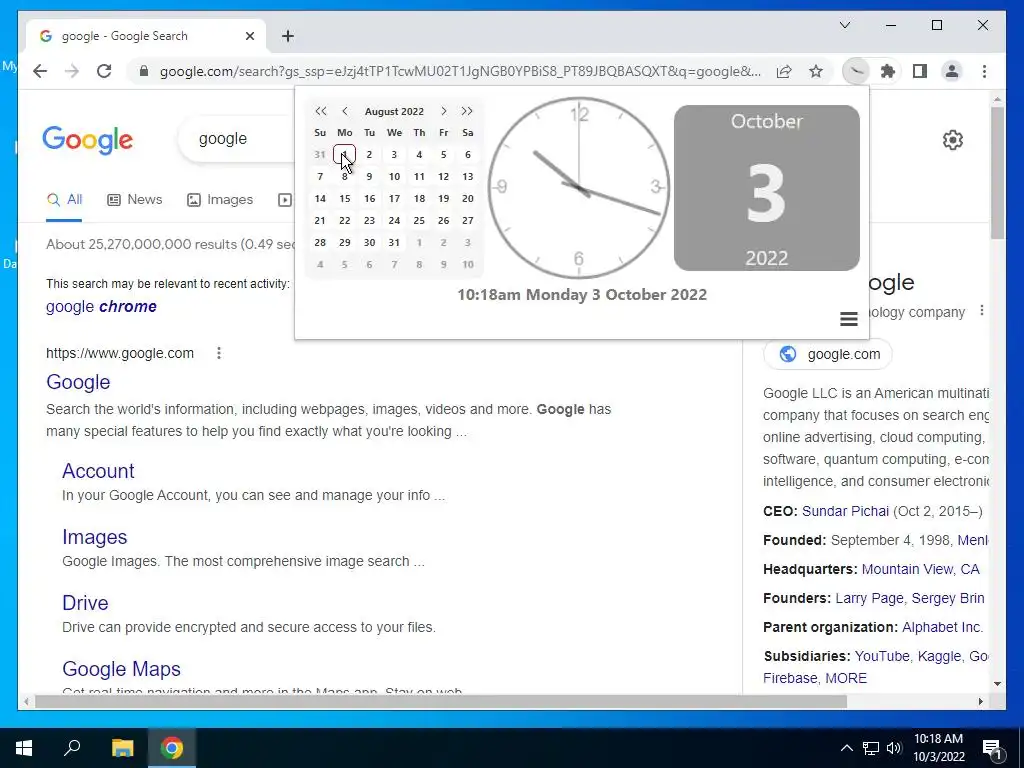Open Chrome three-dot menu
Screen dimensions: 1024x768
click(984, 71)
